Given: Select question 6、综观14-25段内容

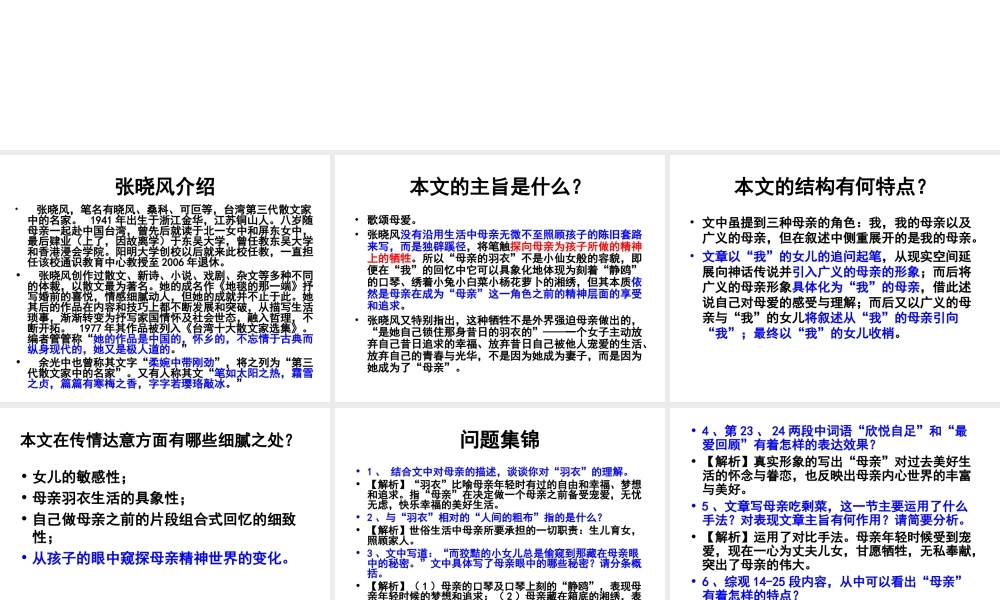Looking at the screenshot, I should tap(832, 588).
